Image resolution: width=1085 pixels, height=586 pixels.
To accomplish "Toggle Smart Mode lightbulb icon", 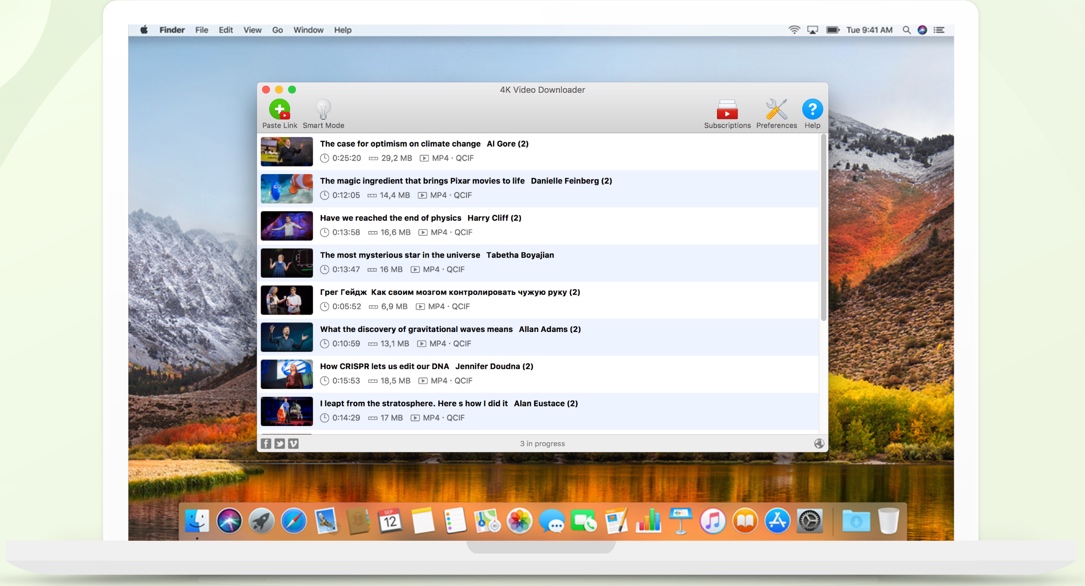I will coord(323,109).
